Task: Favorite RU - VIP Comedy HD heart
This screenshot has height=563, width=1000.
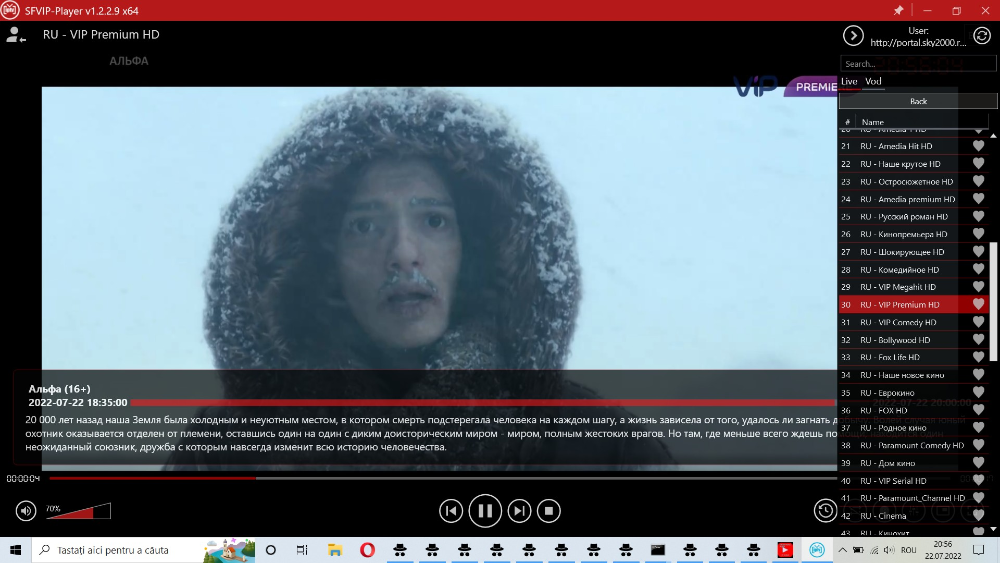Action: pyautogui.click(x=978, y=322)
